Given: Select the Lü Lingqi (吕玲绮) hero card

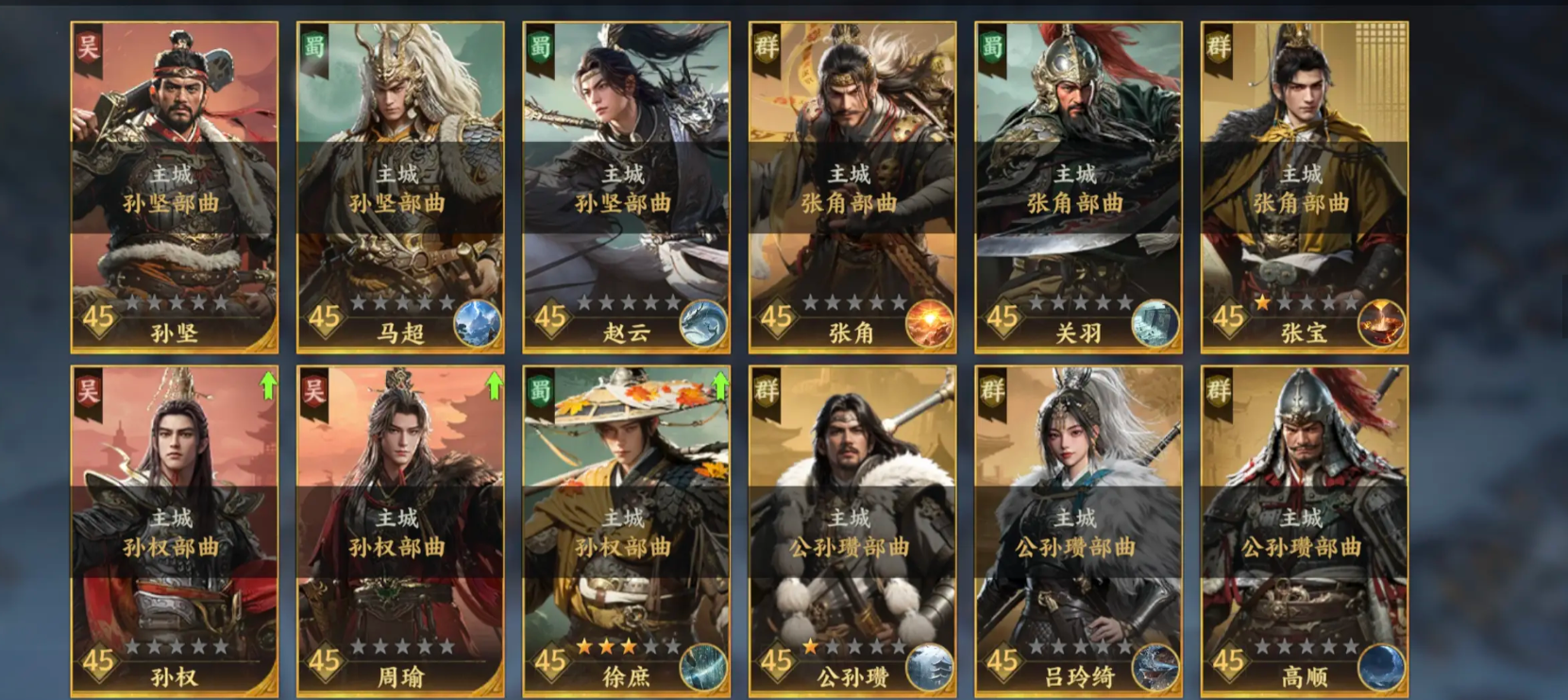Looking at the screenshot, I should click(x=1078, y=532).
